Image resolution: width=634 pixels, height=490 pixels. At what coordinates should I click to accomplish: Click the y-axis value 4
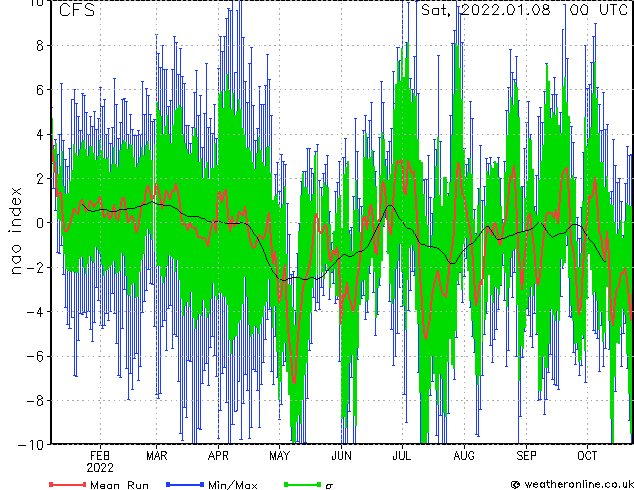coord(40,134)
